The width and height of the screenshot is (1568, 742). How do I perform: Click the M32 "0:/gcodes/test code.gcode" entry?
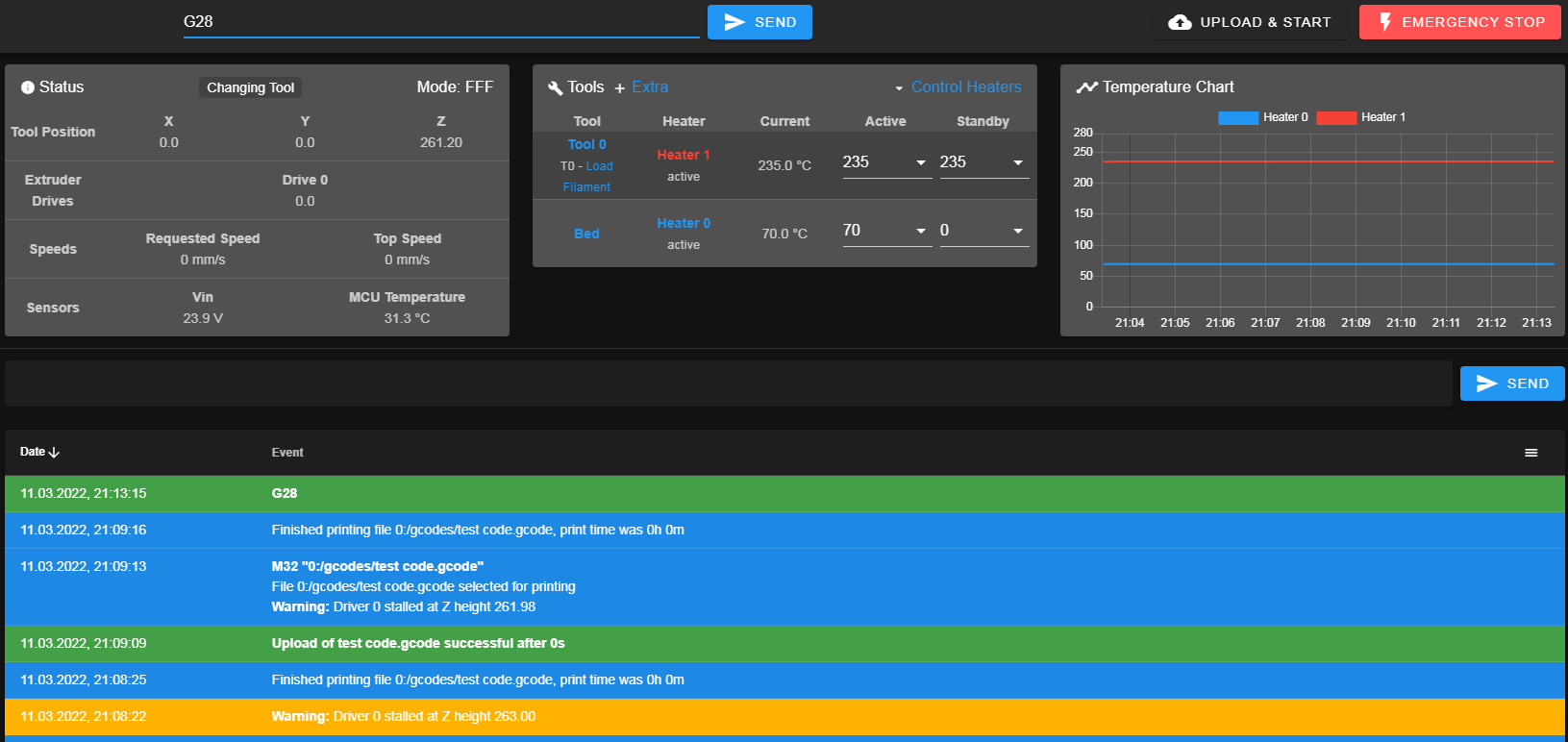[x=784, y=586]
